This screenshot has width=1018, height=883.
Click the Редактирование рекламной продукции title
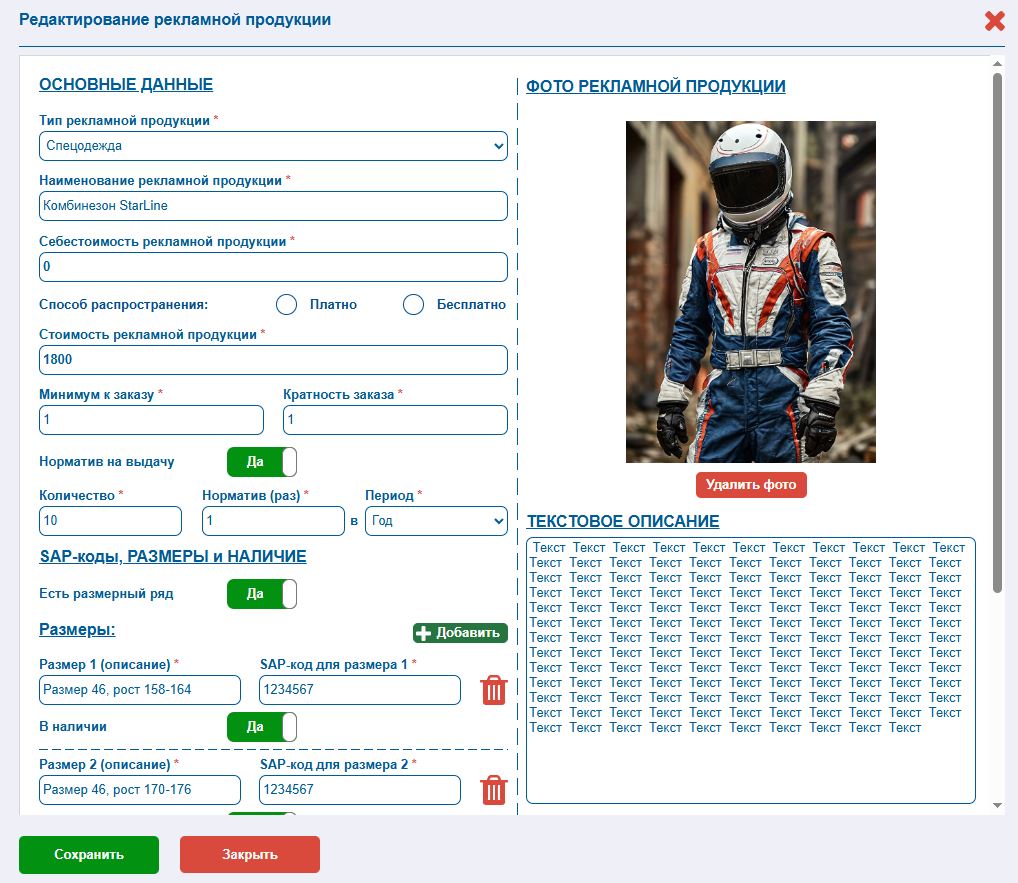click(x=175, y=19)
